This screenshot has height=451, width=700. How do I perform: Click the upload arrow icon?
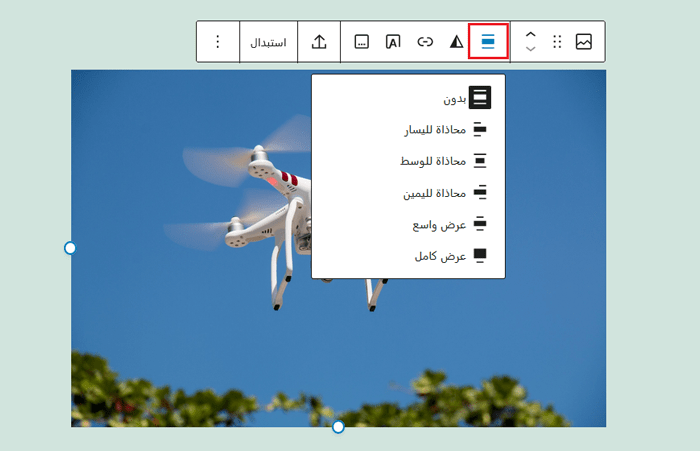coord(319,42)
